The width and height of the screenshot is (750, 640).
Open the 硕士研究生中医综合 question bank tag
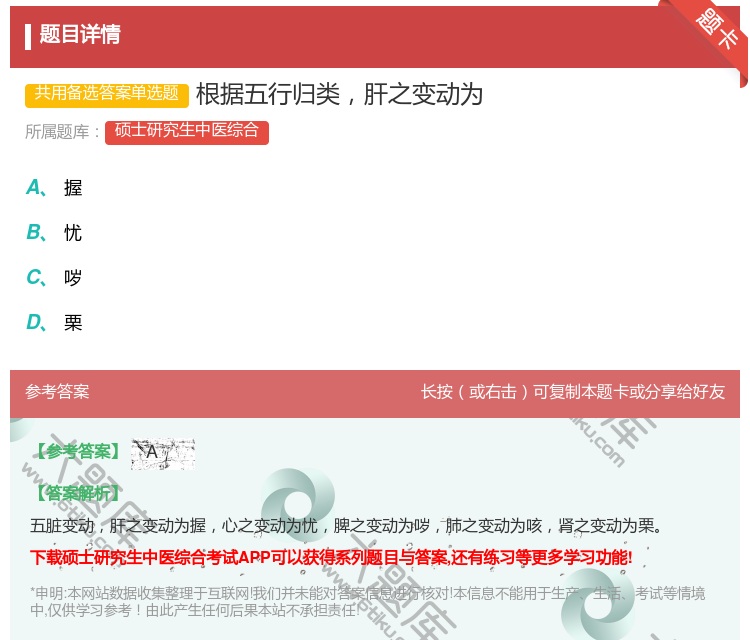[x=187, y=131]
